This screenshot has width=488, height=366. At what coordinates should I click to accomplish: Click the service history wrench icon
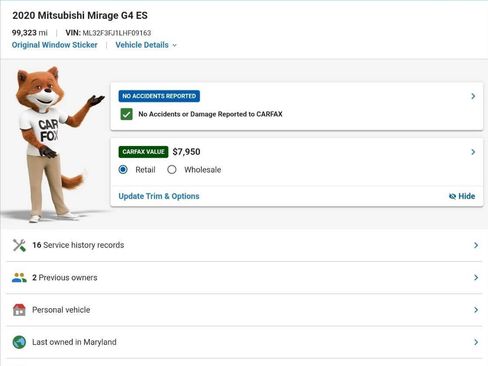(19, 245)
